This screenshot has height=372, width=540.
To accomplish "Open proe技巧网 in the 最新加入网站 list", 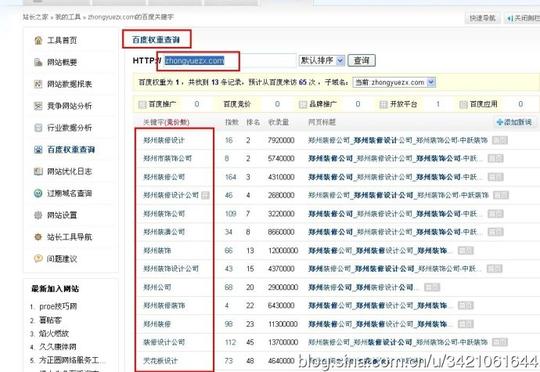I will (58, 306).
